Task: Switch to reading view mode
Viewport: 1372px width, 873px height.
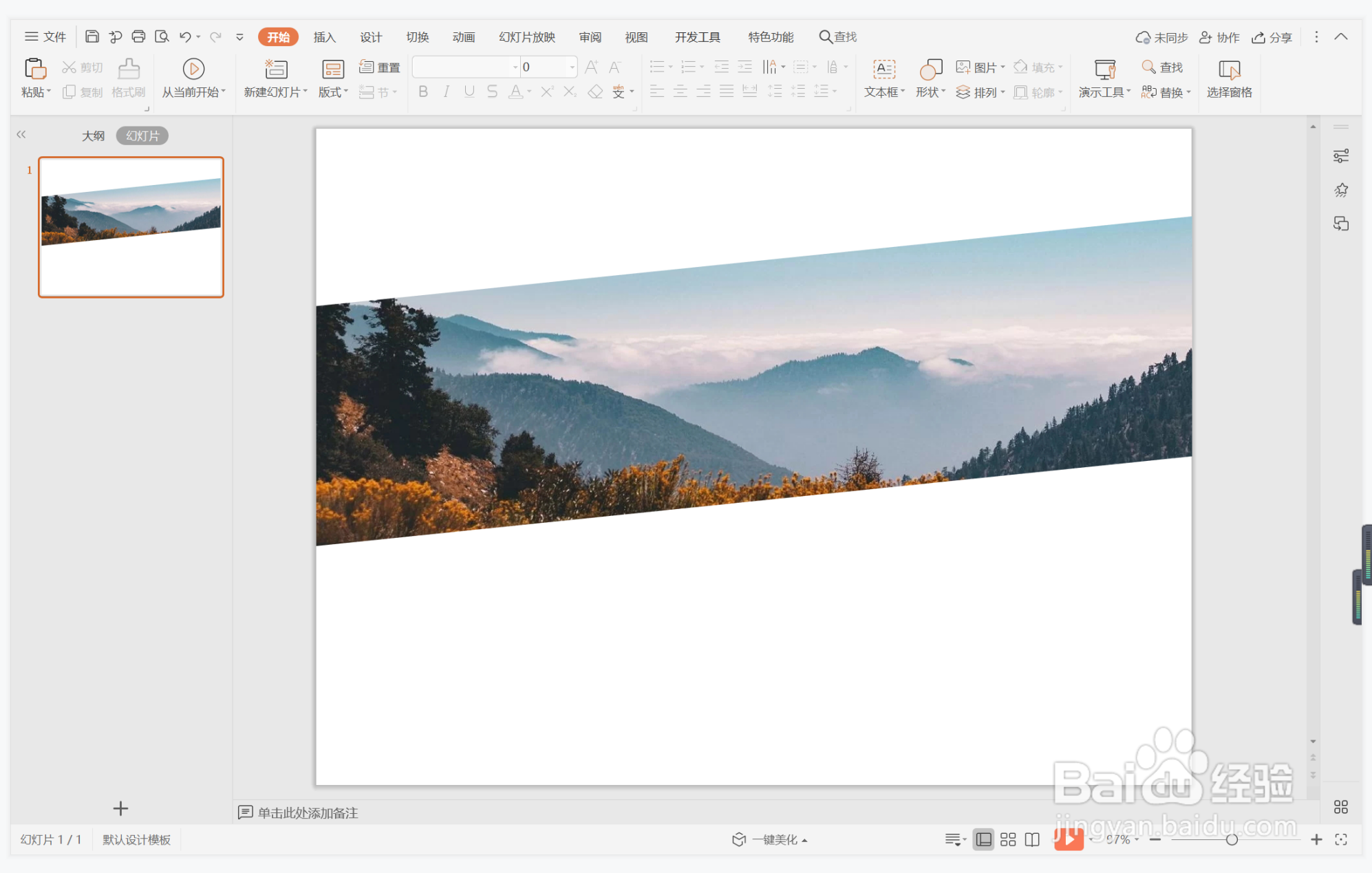Action: point(1032,839)
